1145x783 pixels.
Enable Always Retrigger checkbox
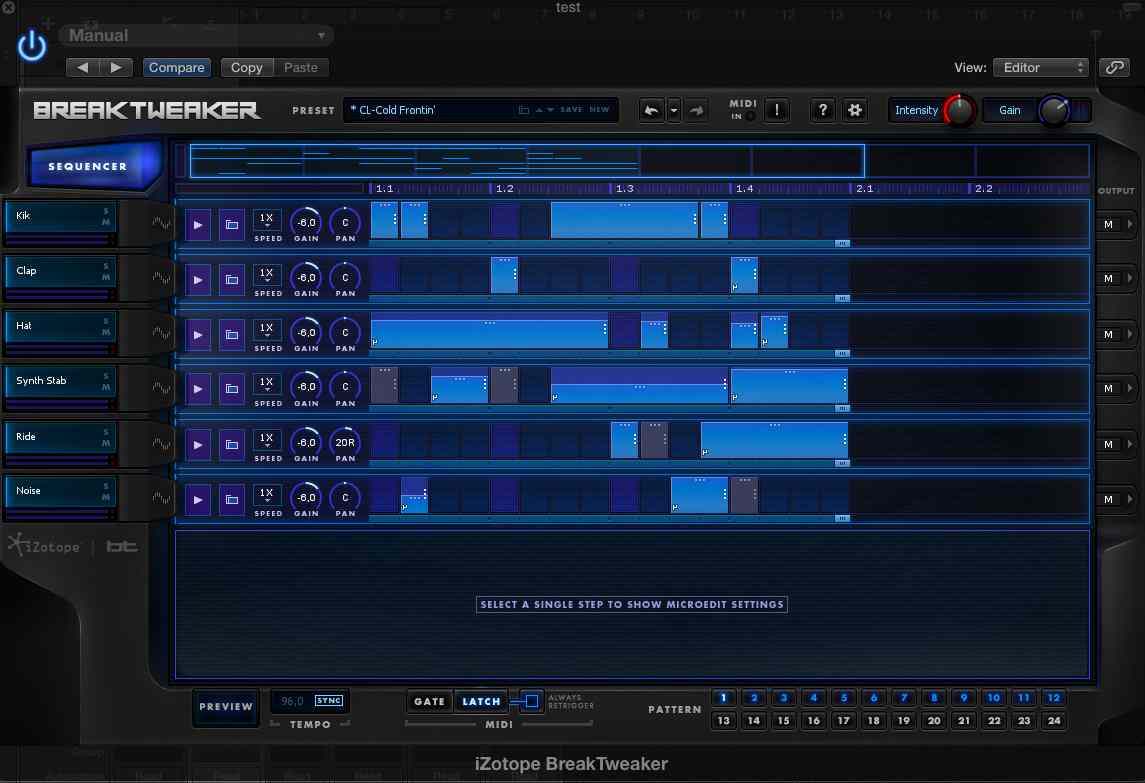[x=532, y=701]
